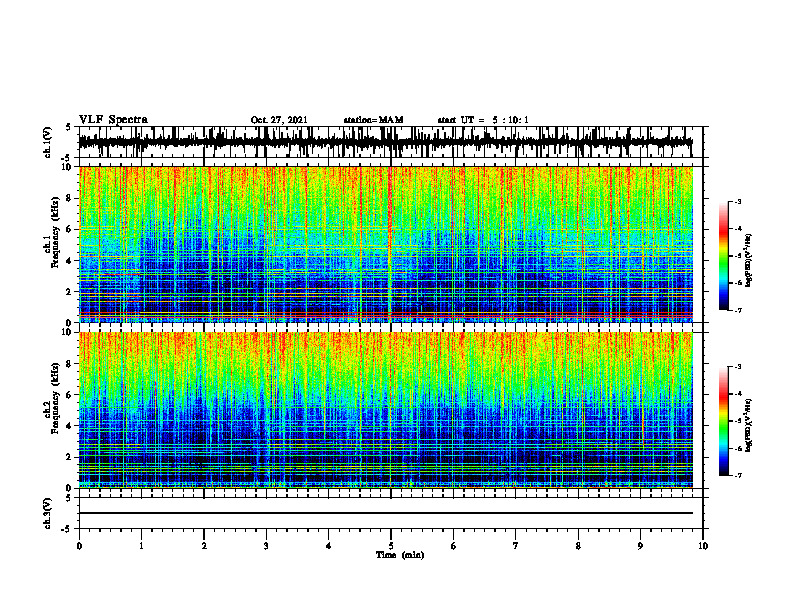
Task: Click time axis tick label "5"
Action: click(391, 546)
